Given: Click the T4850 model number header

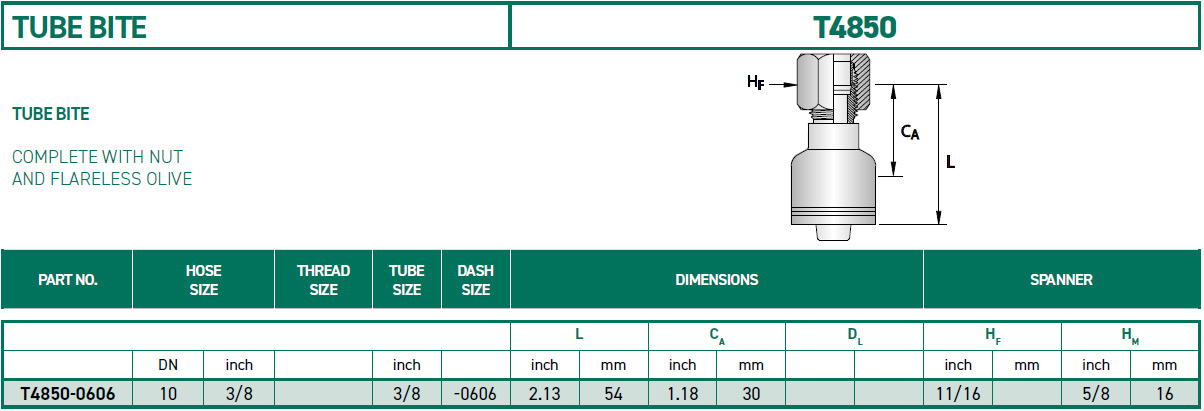Looking at the screenshot, I should pos(855,27).
